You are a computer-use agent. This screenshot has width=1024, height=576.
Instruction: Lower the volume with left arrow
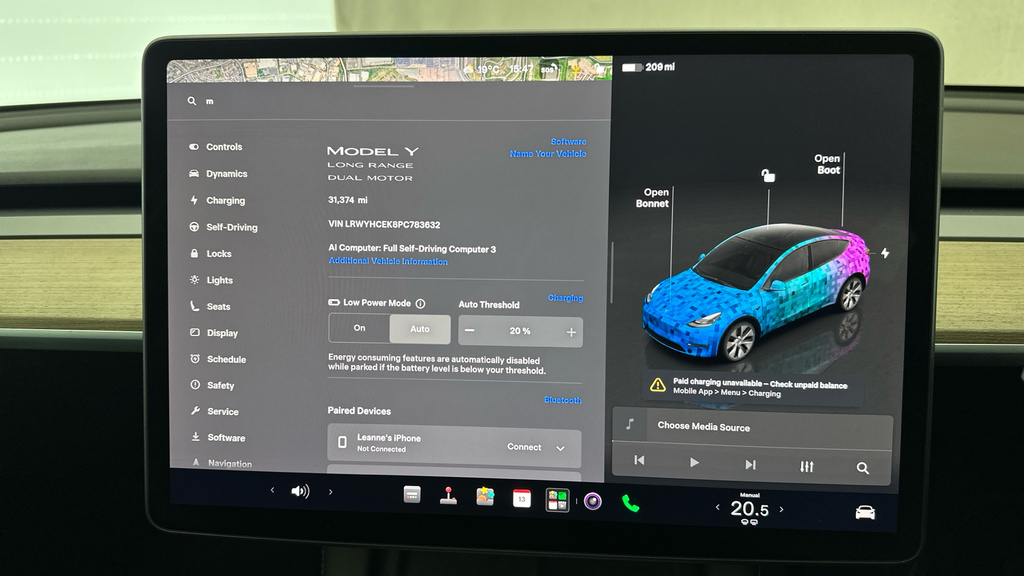[x=272, y=490]
